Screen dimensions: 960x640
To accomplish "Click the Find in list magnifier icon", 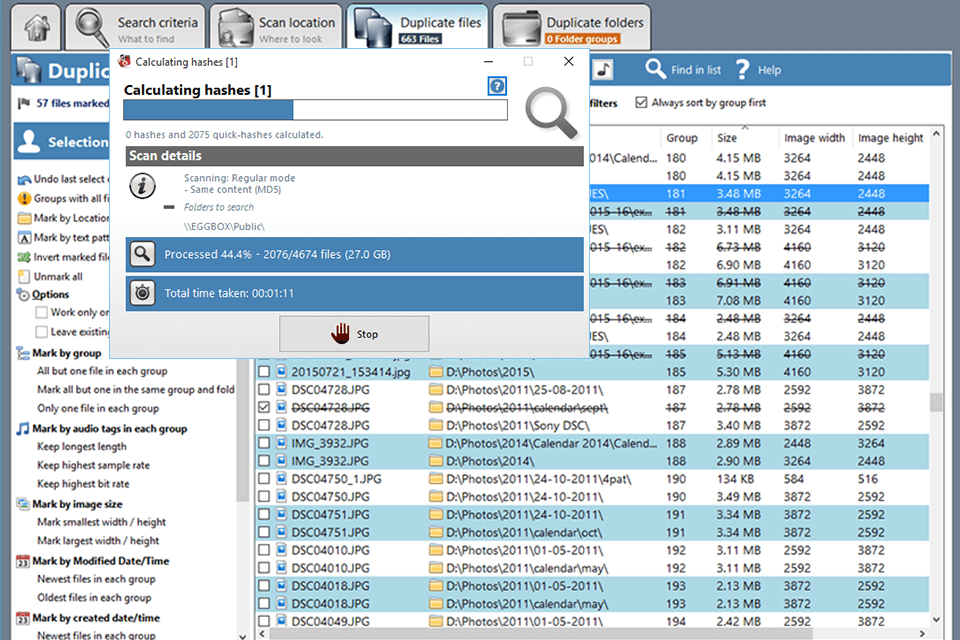I will [x=656, y=70].
